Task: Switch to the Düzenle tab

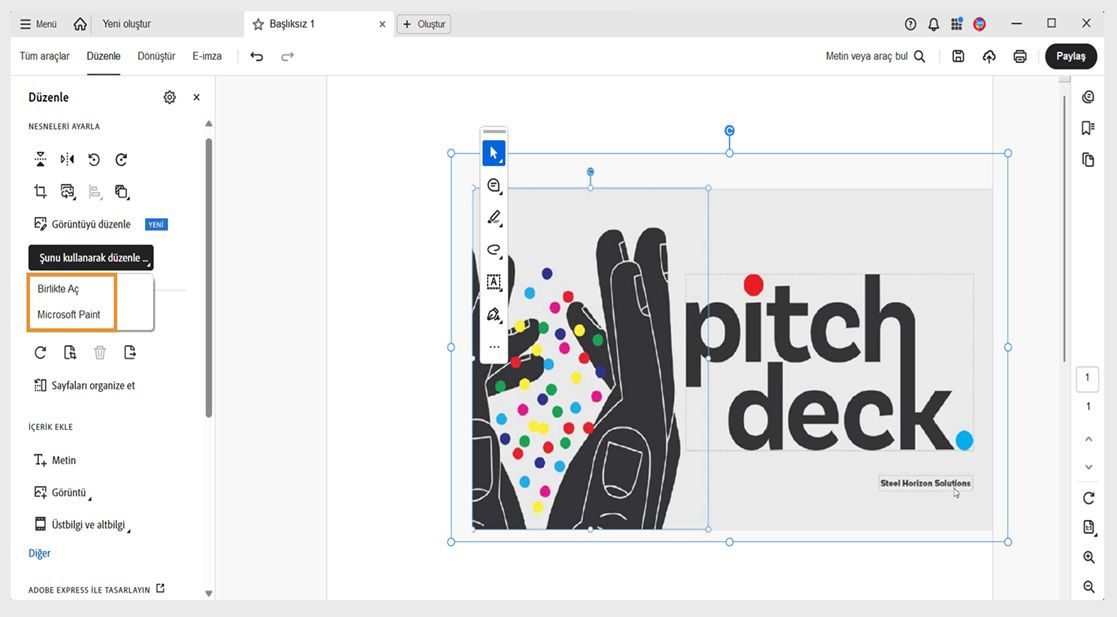Action: pos(103,56)
